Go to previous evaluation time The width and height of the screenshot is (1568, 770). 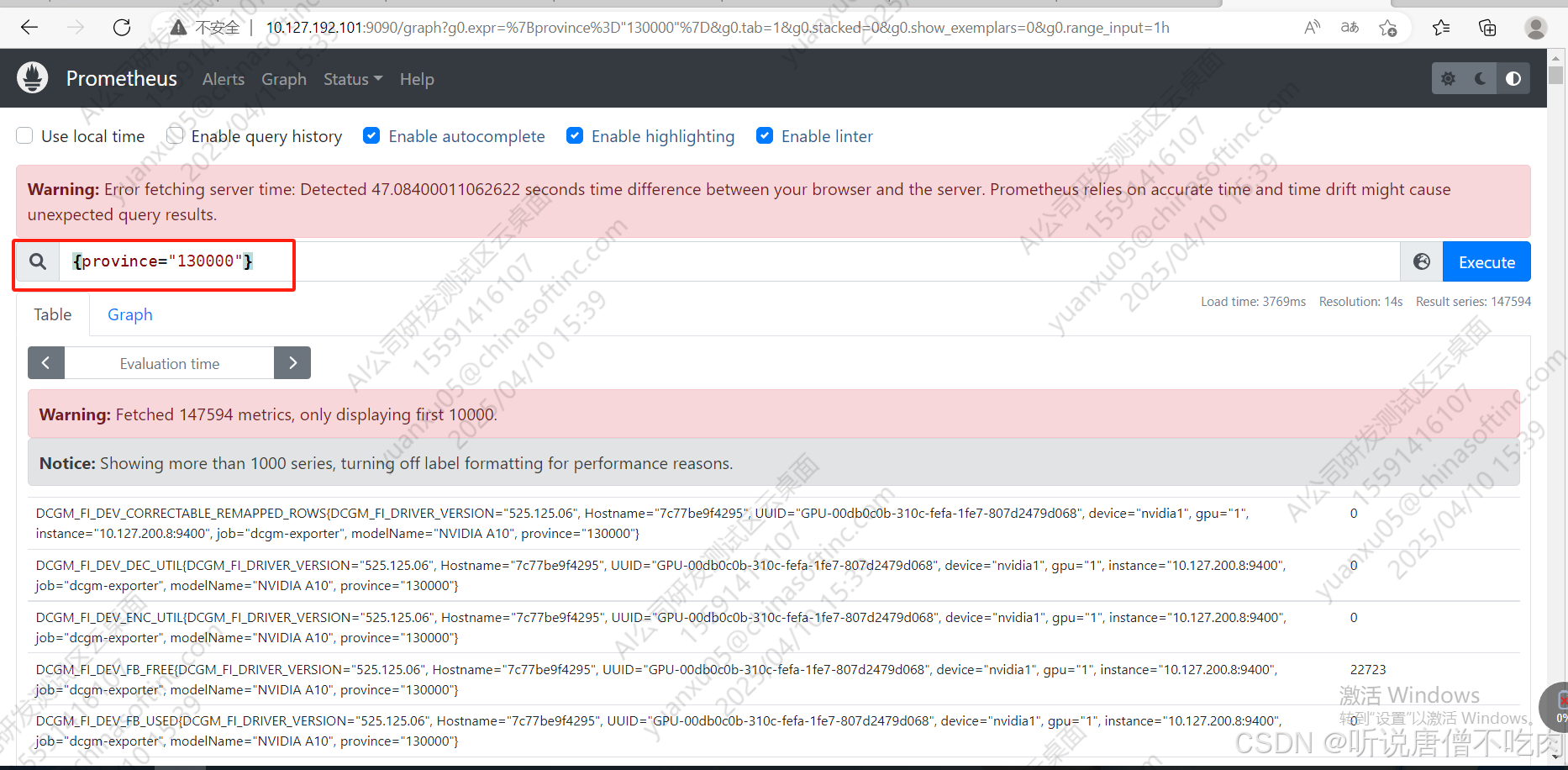[46, 363]
